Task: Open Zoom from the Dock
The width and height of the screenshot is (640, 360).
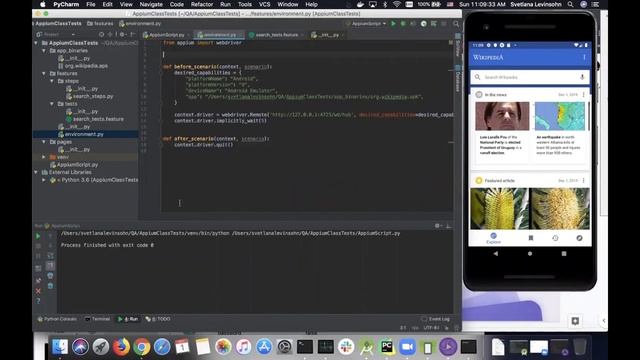Action: coord(407,347)
